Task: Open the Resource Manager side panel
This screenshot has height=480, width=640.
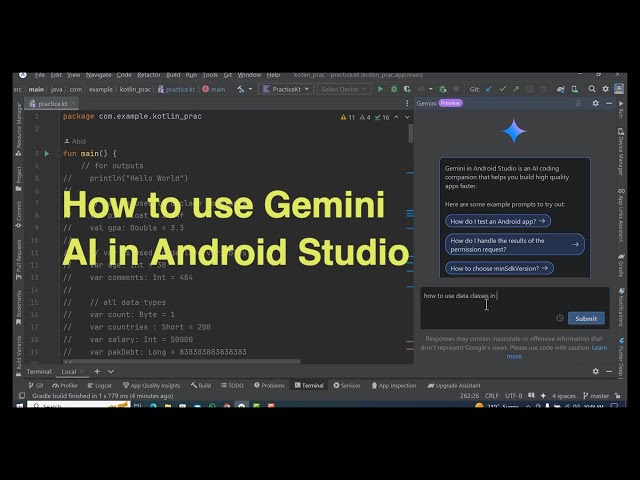Action: click(x=19, y=130)
